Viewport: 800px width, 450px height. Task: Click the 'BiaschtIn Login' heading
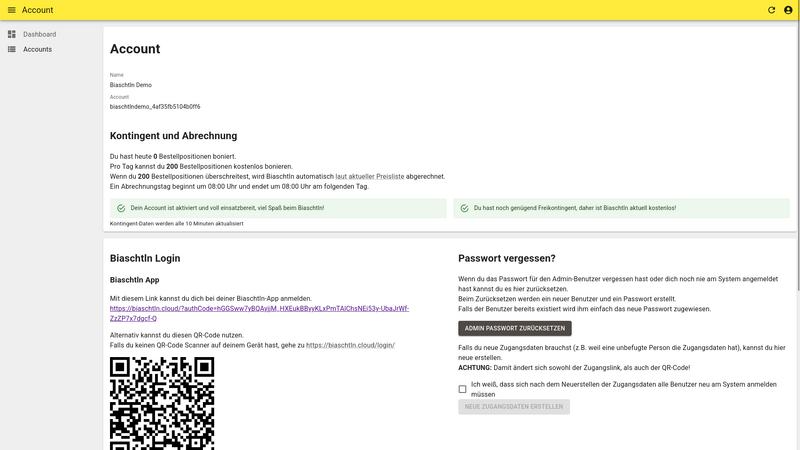145,258
